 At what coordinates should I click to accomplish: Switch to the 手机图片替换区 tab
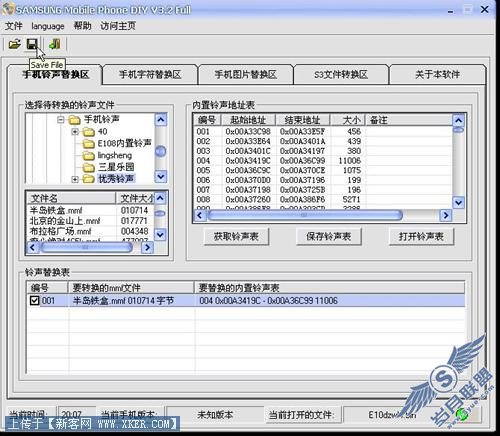[x=246, y=74]
